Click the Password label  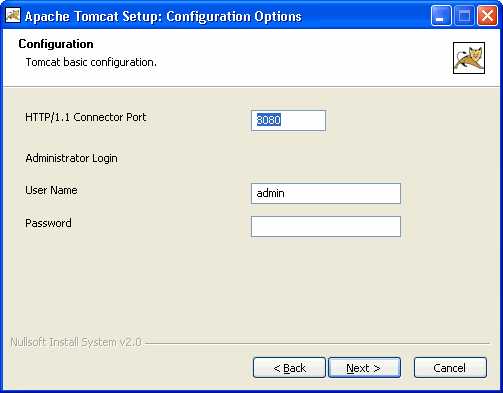pos(48,223)
